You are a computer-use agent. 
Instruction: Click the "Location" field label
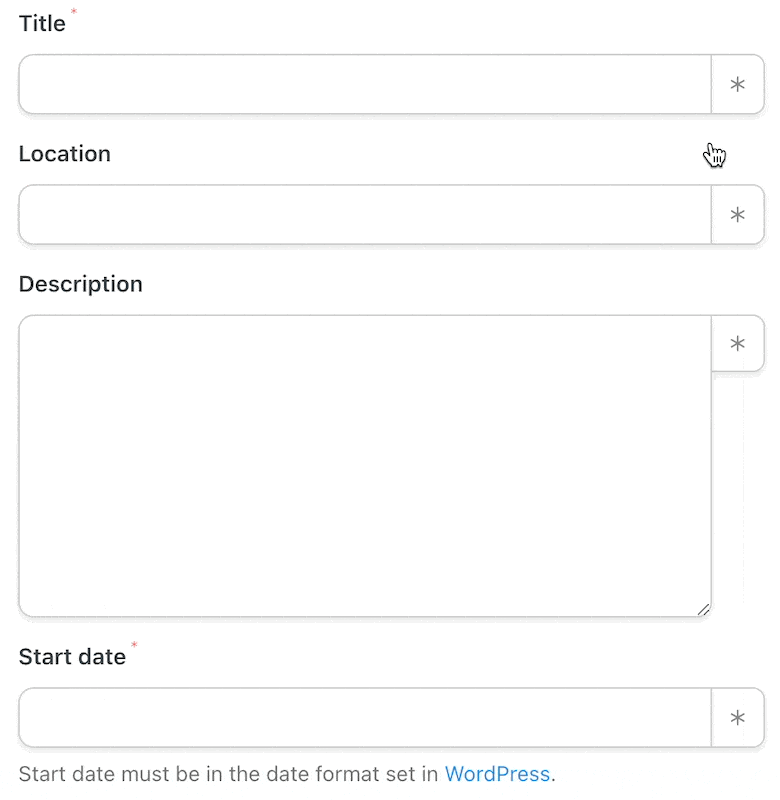65,154
